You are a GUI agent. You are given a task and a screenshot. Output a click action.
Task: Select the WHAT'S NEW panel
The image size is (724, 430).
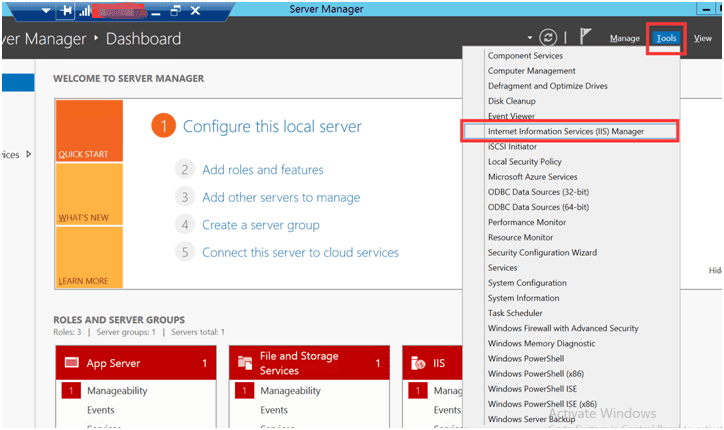89,195
